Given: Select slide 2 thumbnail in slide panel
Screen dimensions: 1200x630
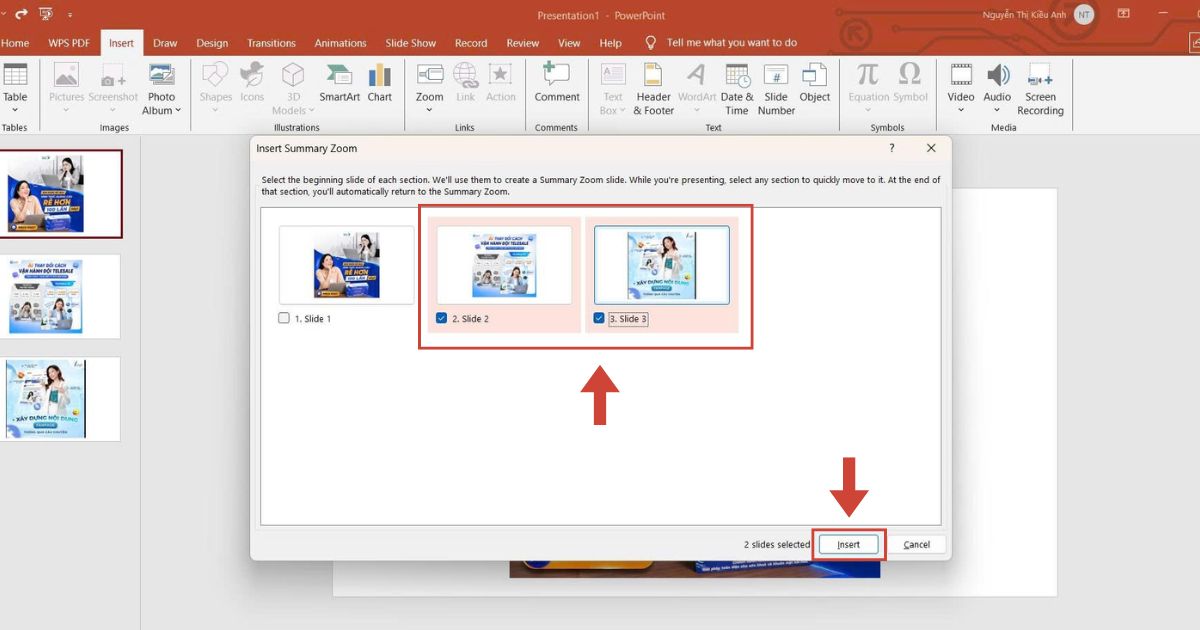Looking at the screenshot, I should point(62,296).
